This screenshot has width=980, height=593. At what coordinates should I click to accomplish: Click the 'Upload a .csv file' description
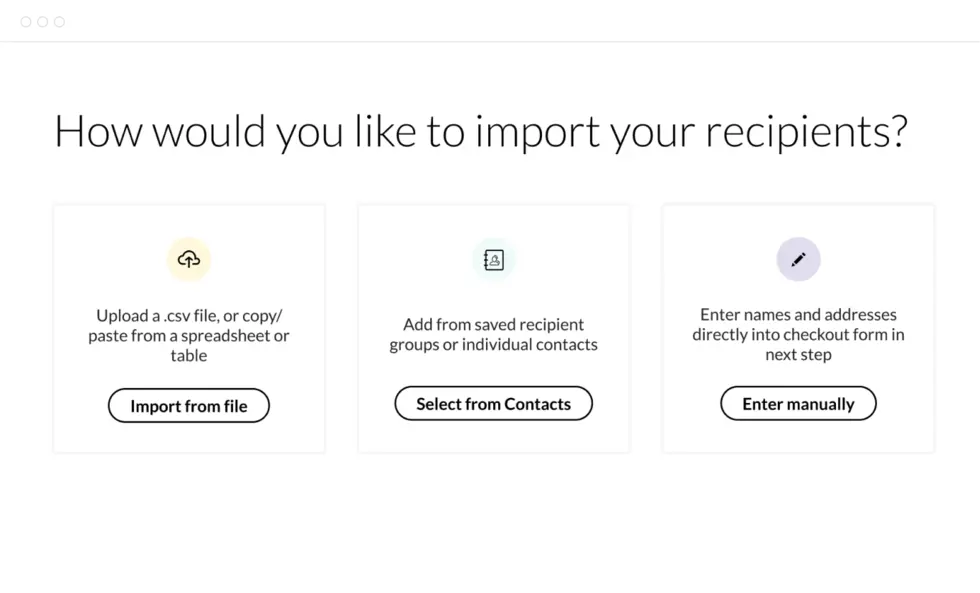pyautogui.click(x=189, y=335)
